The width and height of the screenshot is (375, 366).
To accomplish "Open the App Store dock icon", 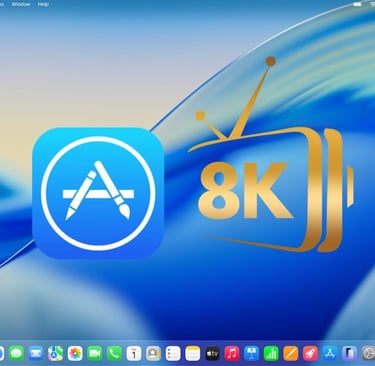I will point(330,353).
